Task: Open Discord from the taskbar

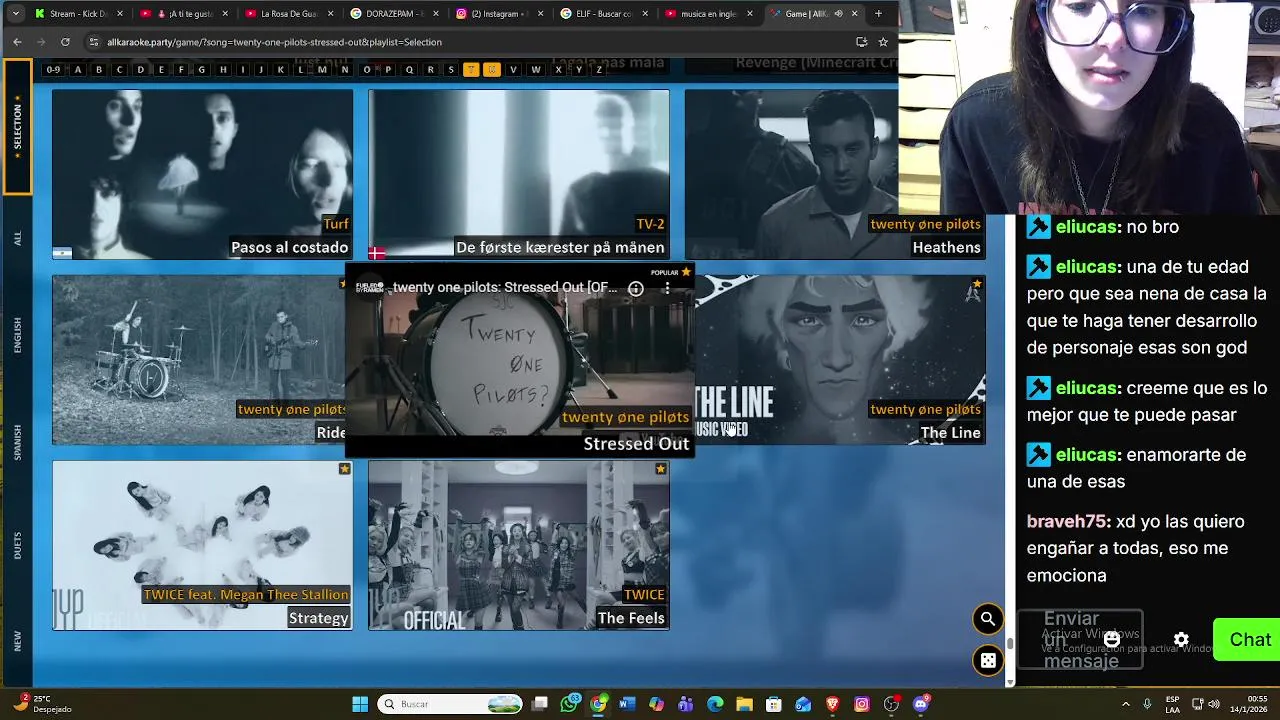Action: pyautogui.click(x=921, y=704)
